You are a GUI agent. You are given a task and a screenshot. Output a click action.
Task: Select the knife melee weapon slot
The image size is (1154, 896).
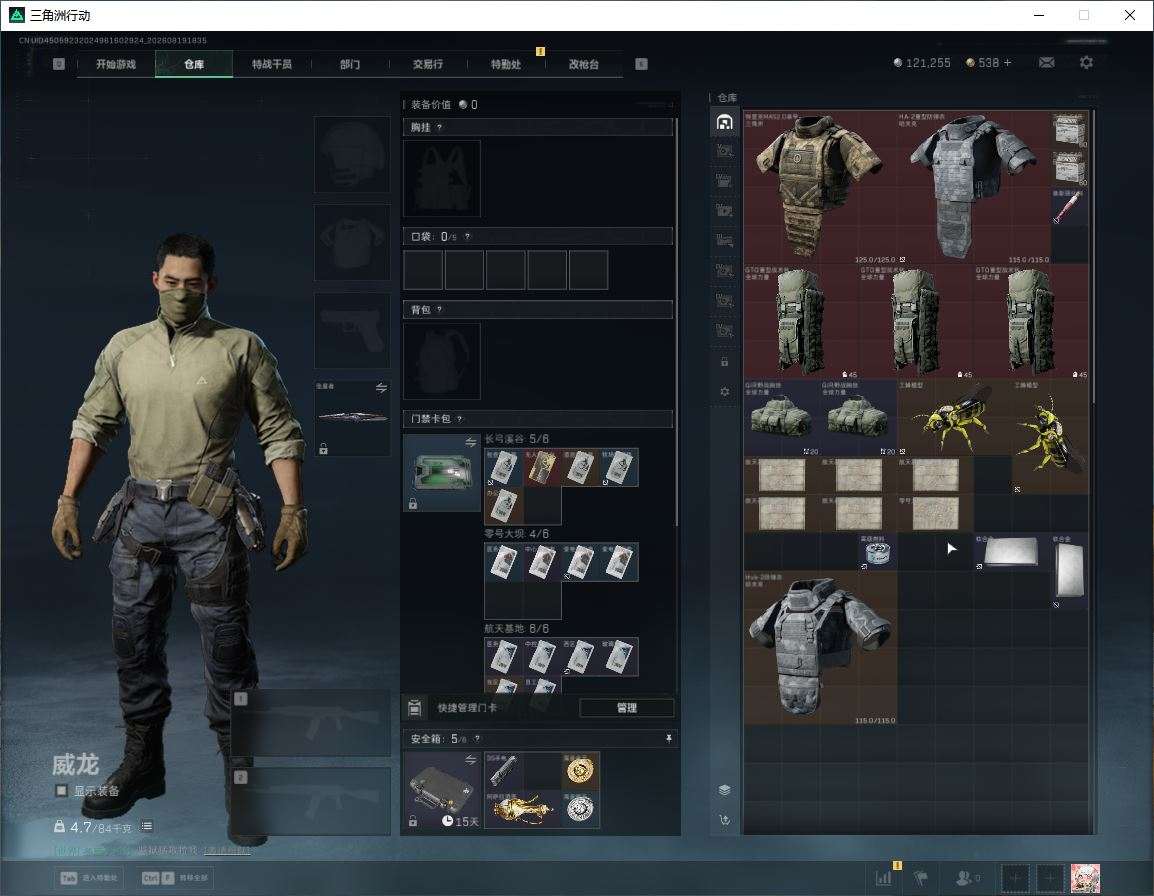coord(352,417)
